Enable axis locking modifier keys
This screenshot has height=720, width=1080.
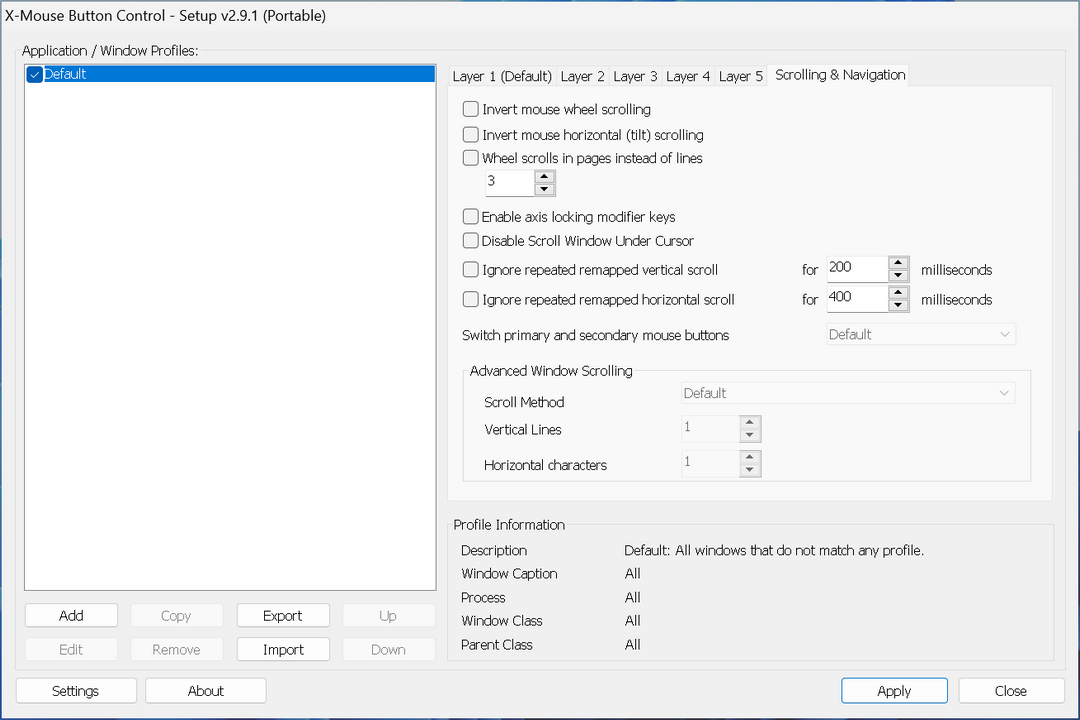click(x=470, y=217)
